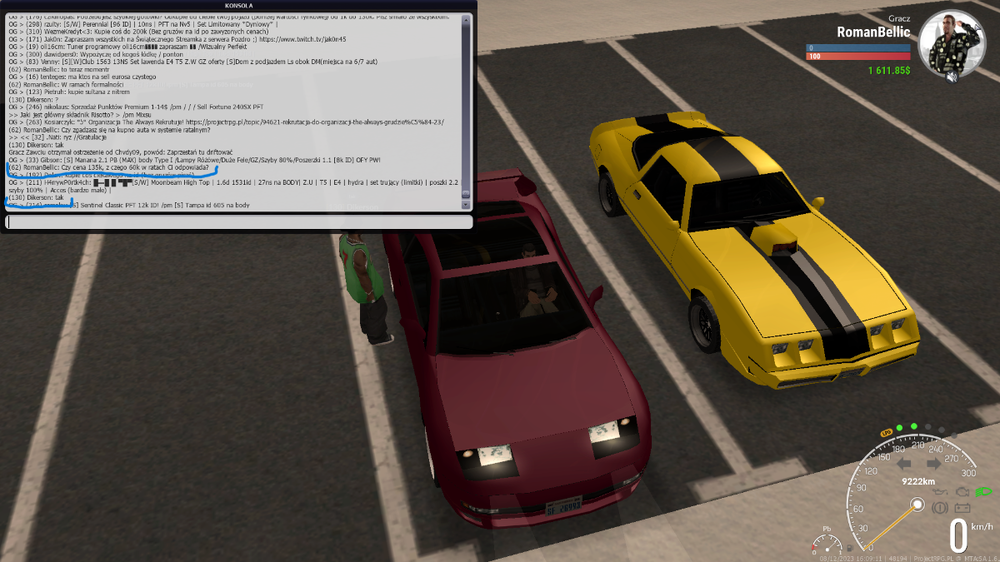
Task: Open the twitch.tv/jak0n45 link in chat
Action: 303,39
